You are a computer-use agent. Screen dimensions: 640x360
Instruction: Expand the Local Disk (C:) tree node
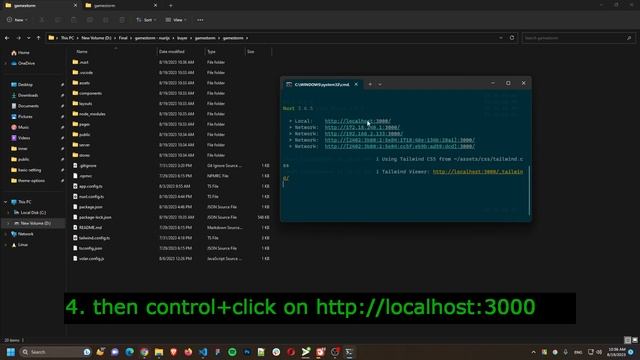tap(9, 213)
